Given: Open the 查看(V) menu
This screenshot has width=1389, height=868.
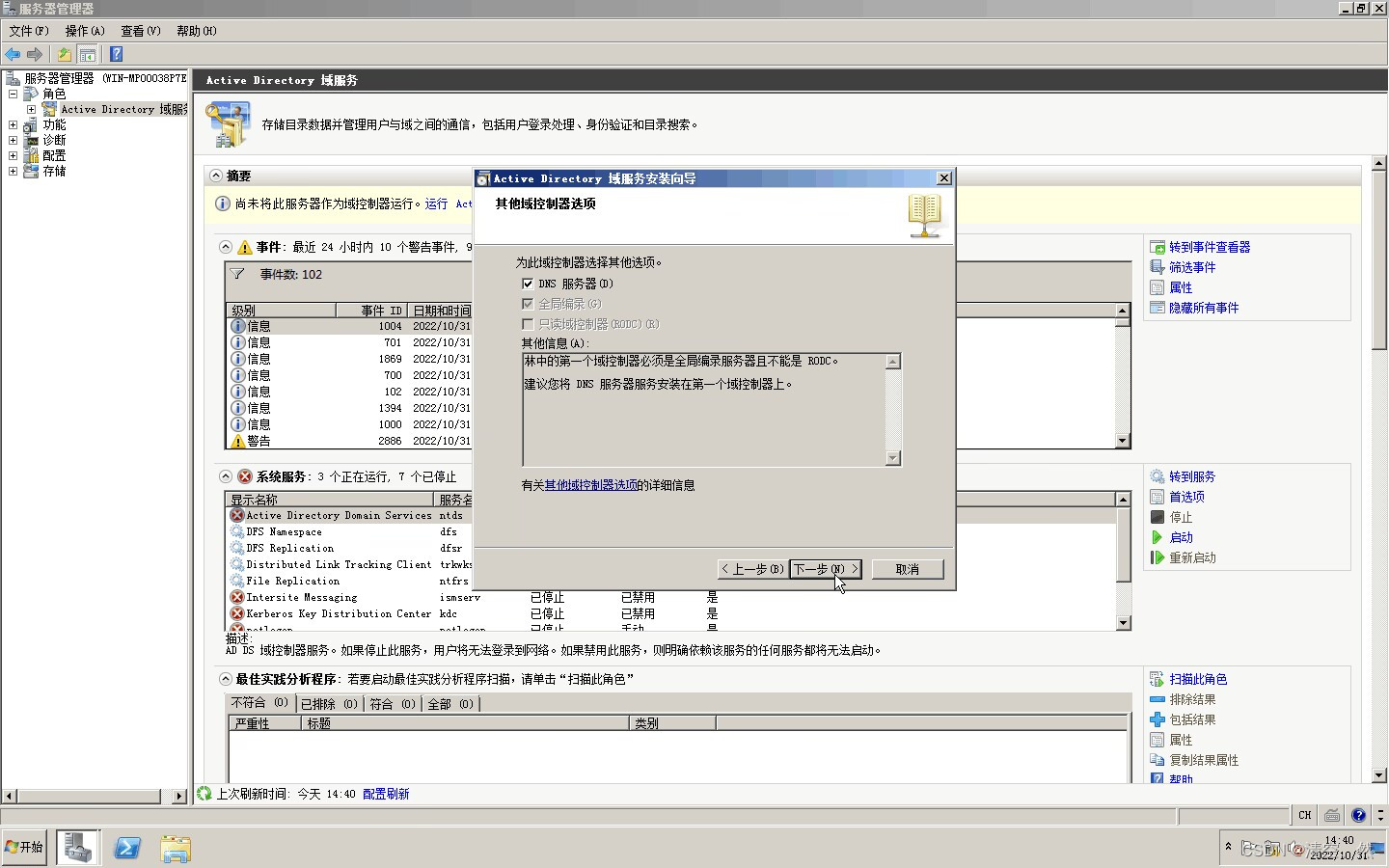Looking at the screenshot, I should [141, 31].
